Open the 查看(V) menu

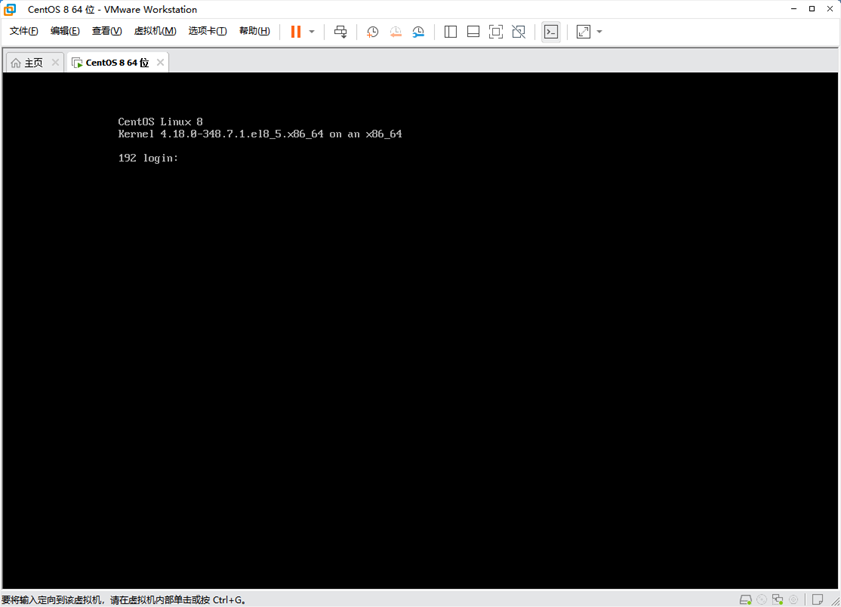click(x=107, y=31)
